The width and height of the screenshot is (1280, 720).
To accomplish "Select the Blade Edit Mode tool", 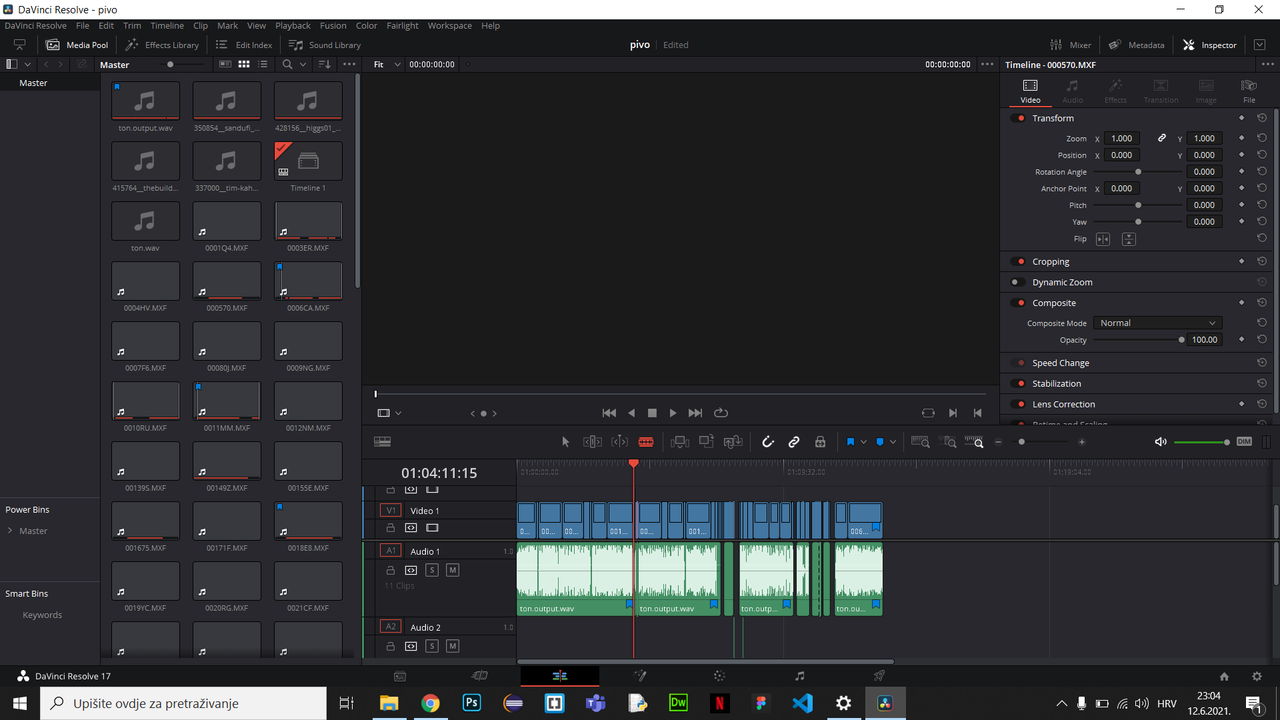I will click(x=646, y=442).
